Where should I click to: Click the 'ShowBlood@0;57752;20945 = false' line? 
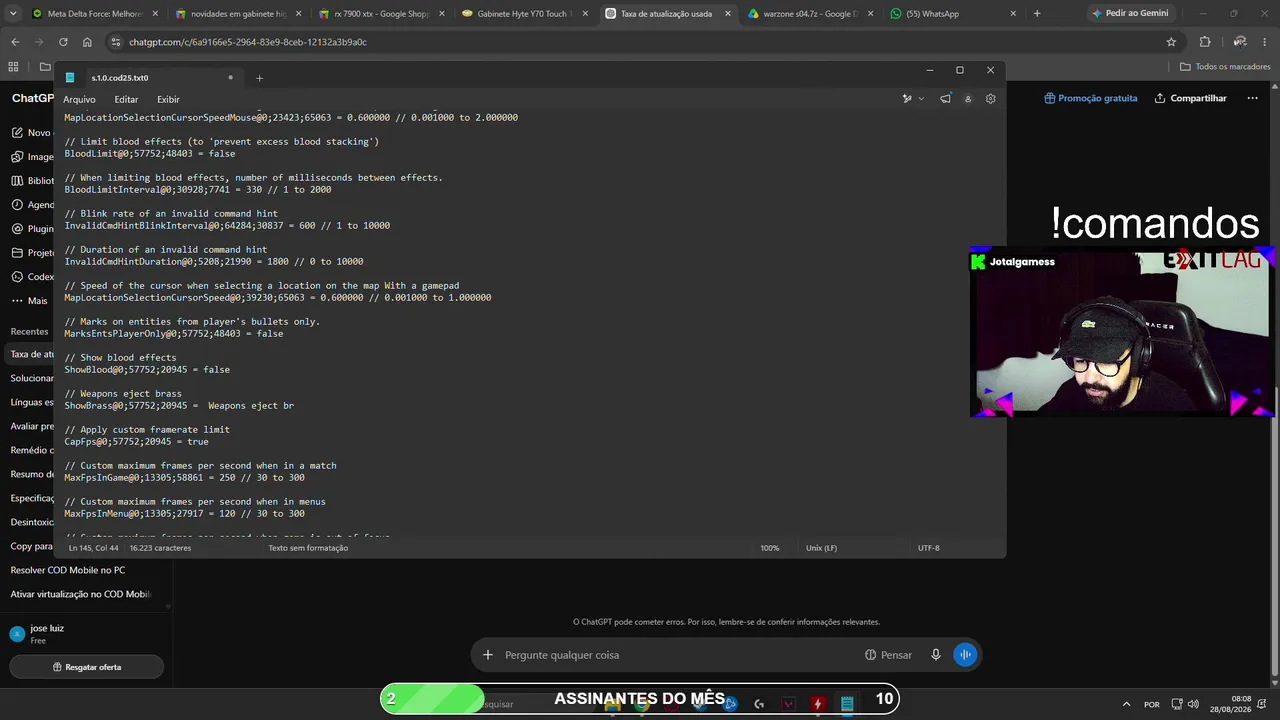tap(147, 370)
